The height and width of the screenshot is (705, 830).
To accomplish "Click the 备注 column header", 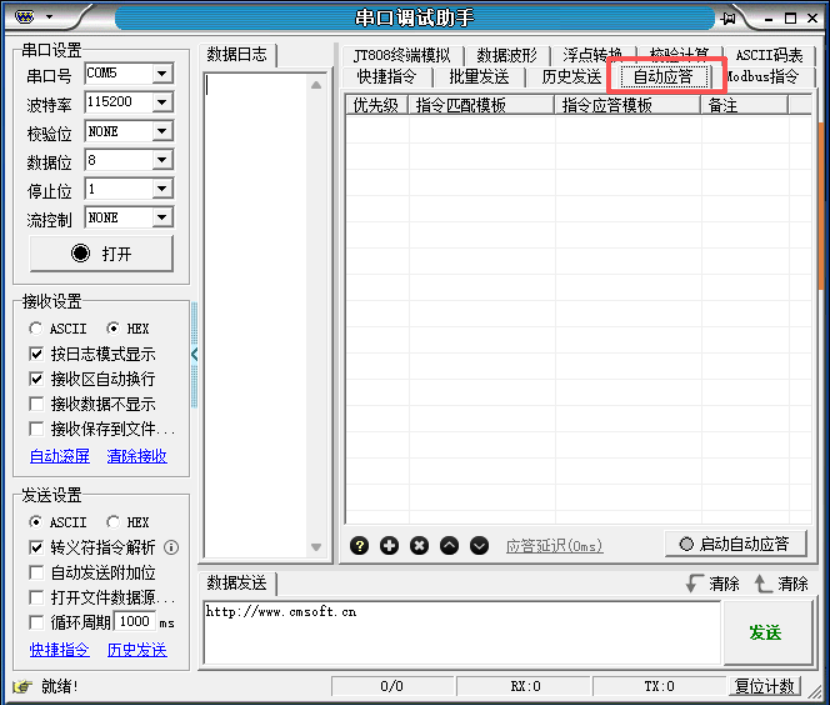I will 744,105.
